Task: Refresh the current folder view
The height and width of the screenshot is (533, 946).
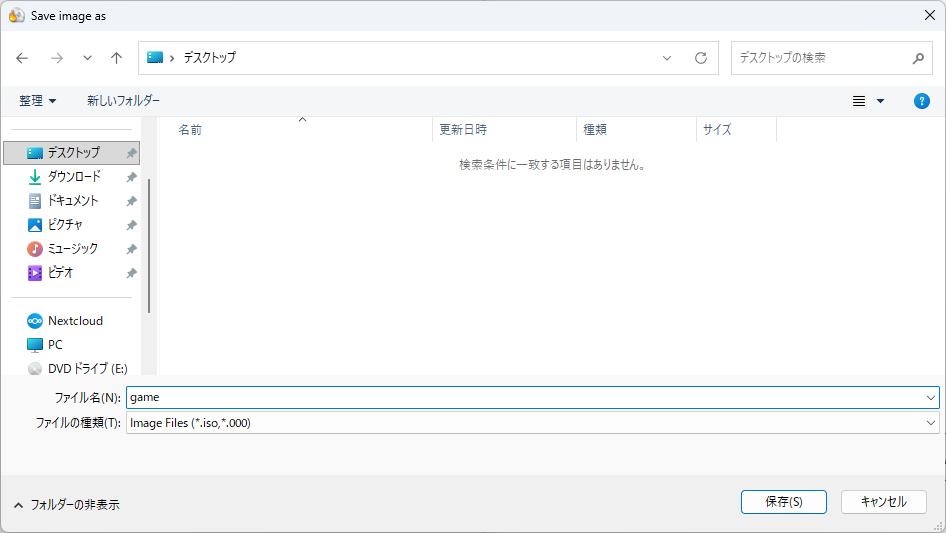Action: pyautogui.click(x=701, y=58)
